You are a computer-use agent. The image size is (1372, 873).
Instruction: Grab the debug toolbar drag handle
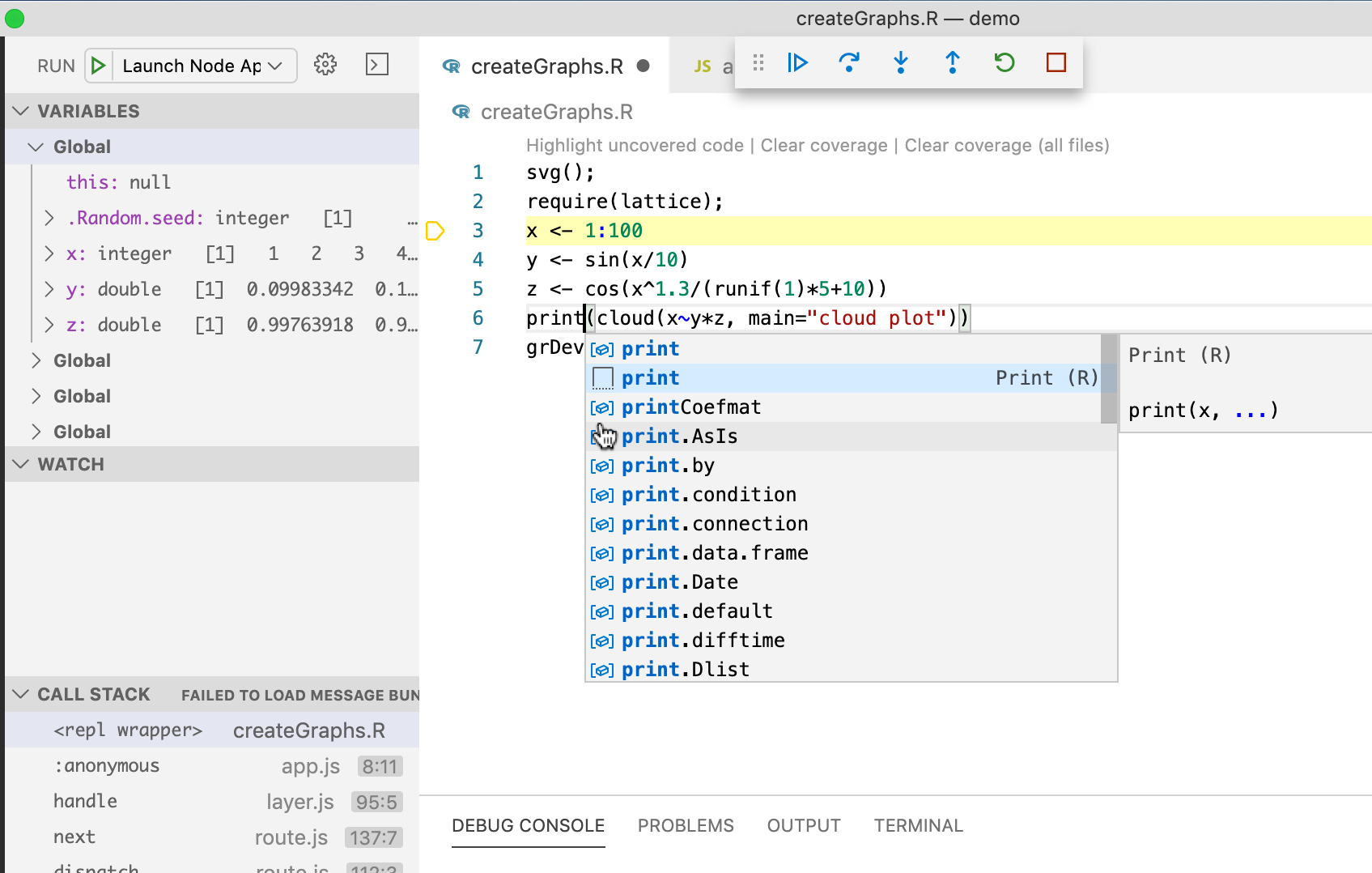[x=758, y=62]
